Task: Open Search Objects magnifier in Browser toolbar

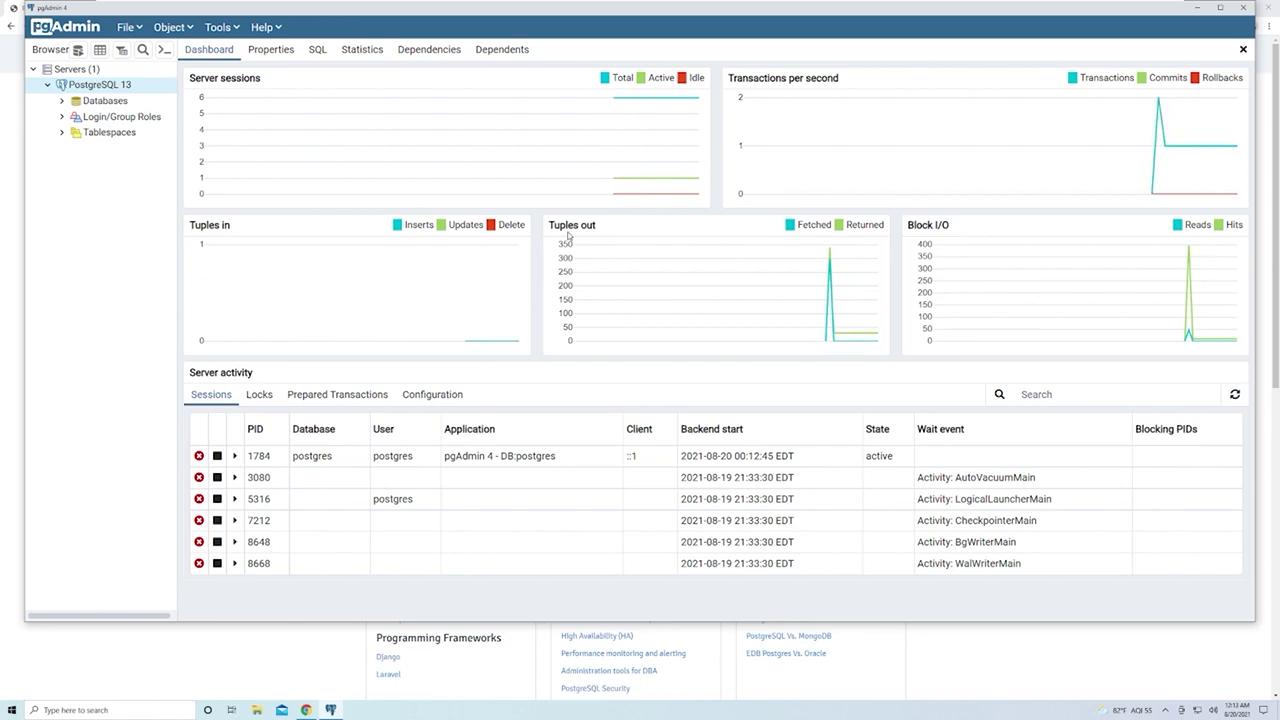Action: [143, 50]
